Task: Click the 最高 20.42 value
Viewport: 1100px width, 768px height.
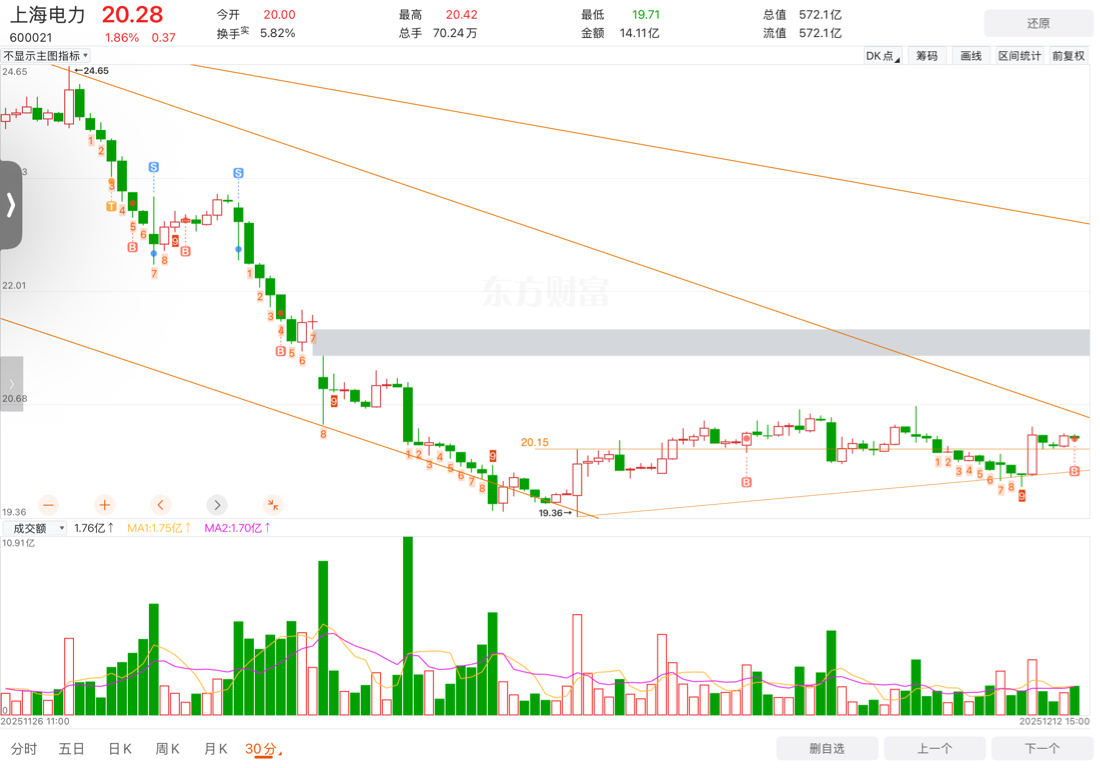Action: click(x=462, y=15)
